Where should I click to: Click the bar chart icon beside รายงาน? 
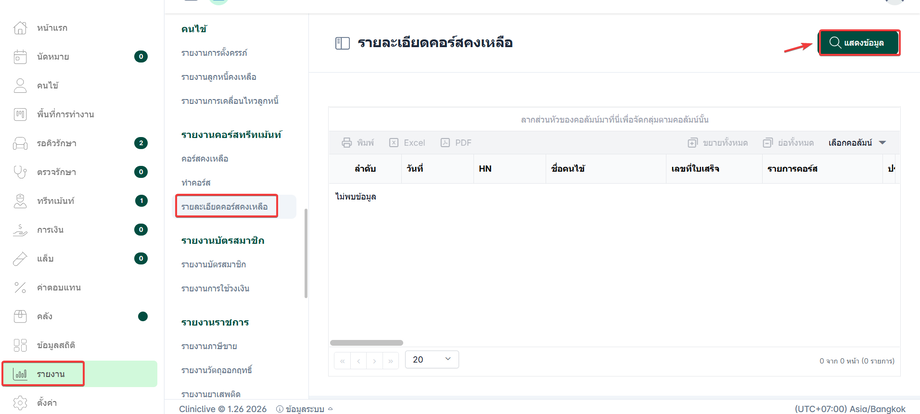coord(21,374)
